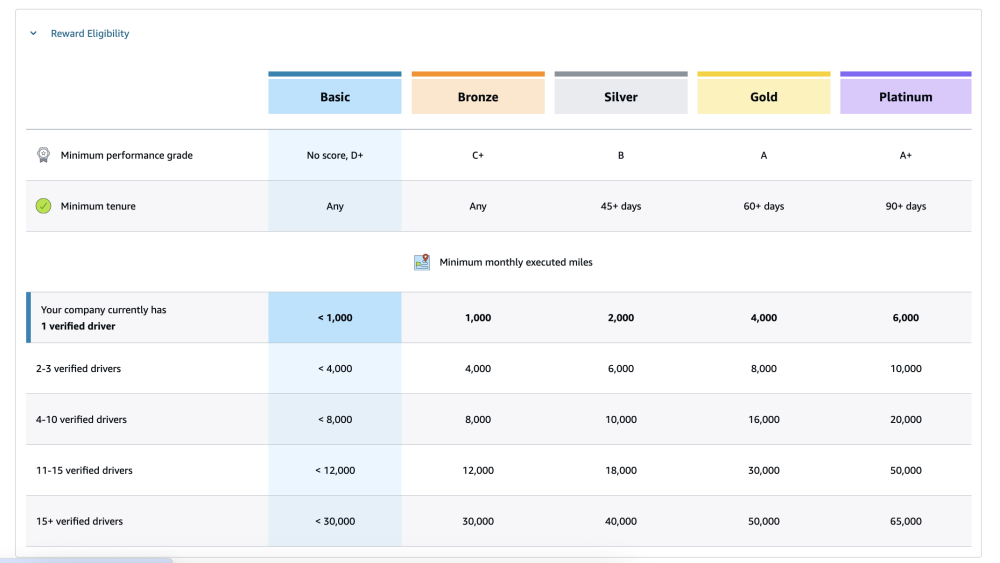Viewport: 1000px width, 563px height.
Task: Select the 4-10 verified drivers row
Action: (x=81, y=420)
